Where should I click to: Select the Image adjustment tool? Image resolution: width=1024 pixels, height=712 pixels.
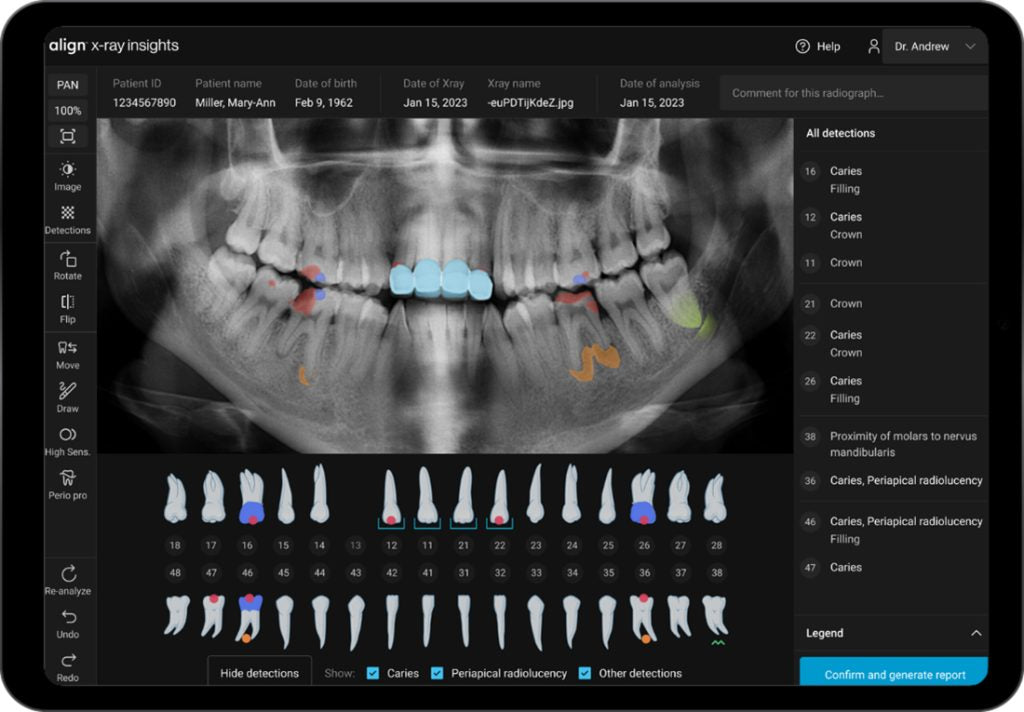(67, 177)
